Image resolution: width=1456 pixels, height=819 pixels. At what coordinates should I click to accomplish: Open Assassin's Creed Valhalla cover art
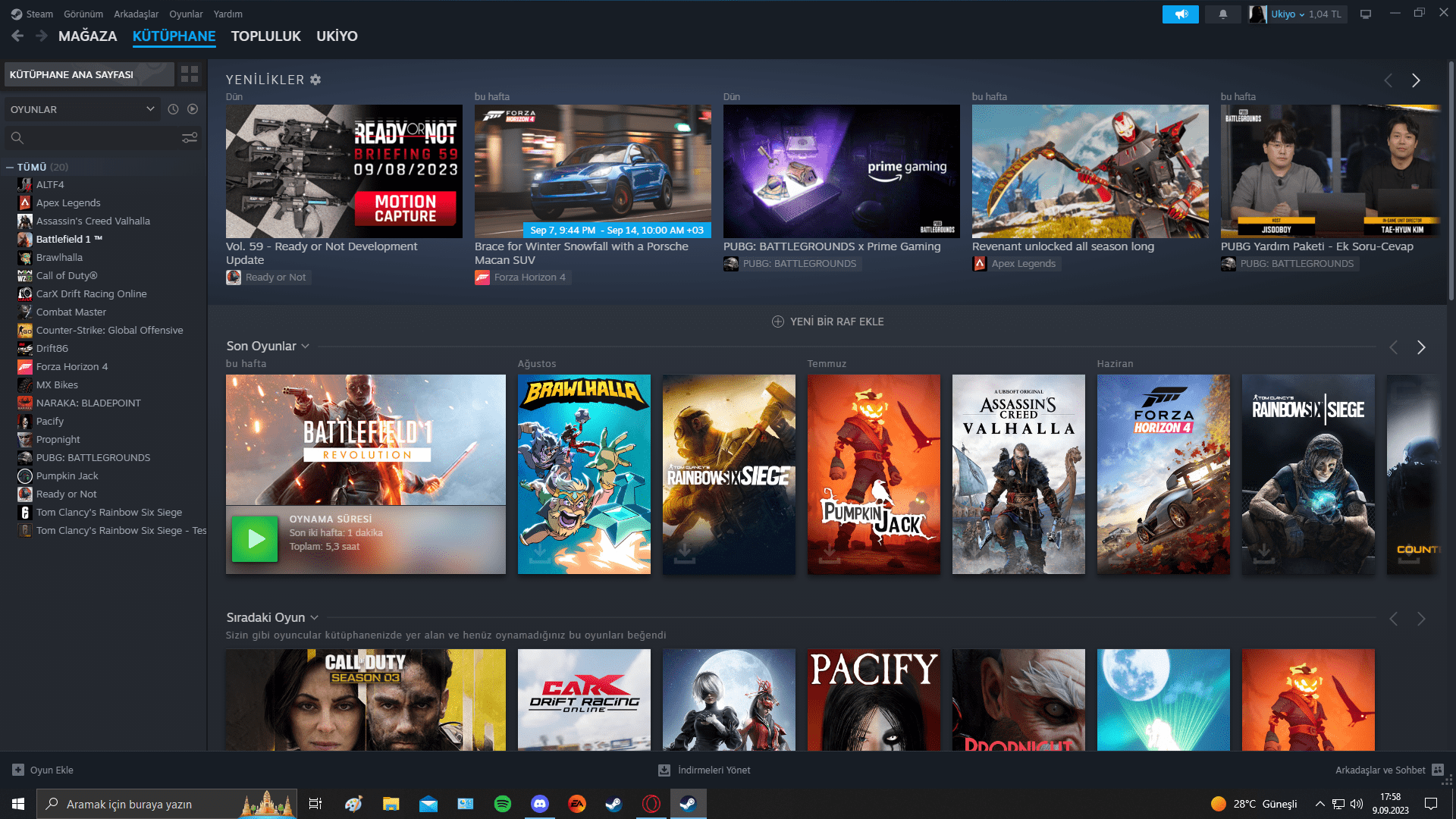(1018, 474)
